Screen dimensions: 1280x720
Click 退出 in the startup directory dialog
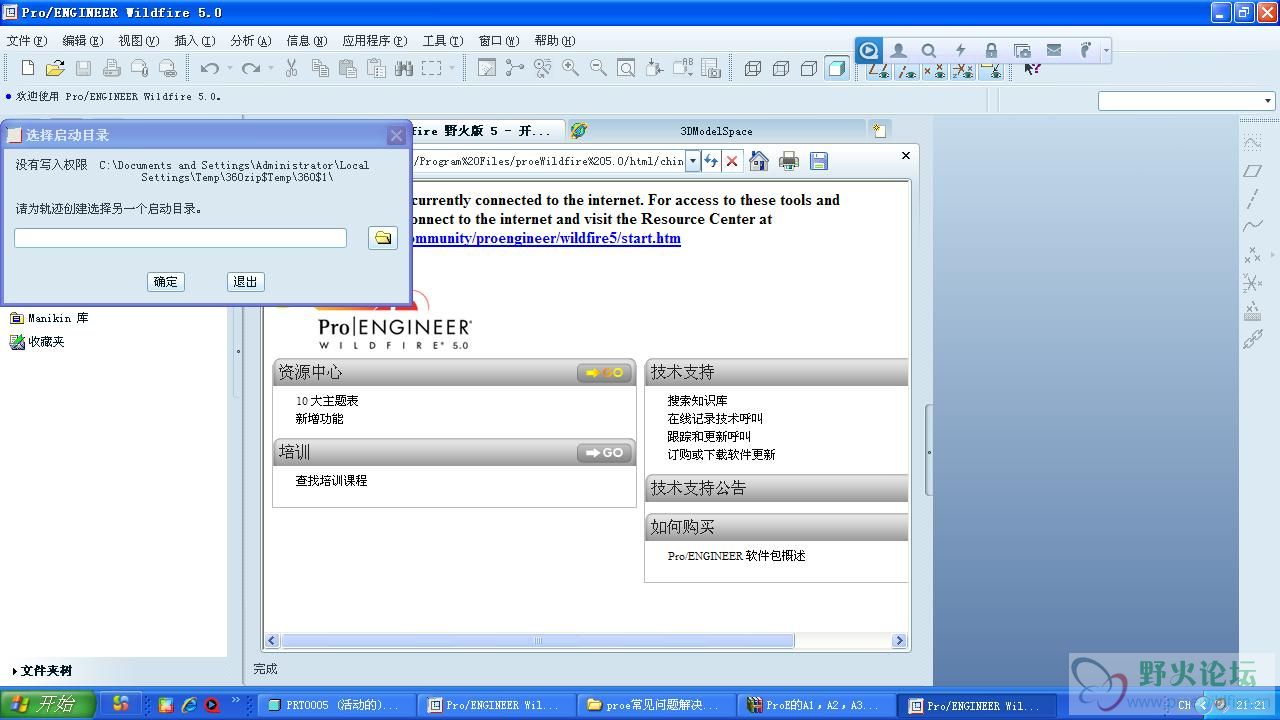point(245,282)
